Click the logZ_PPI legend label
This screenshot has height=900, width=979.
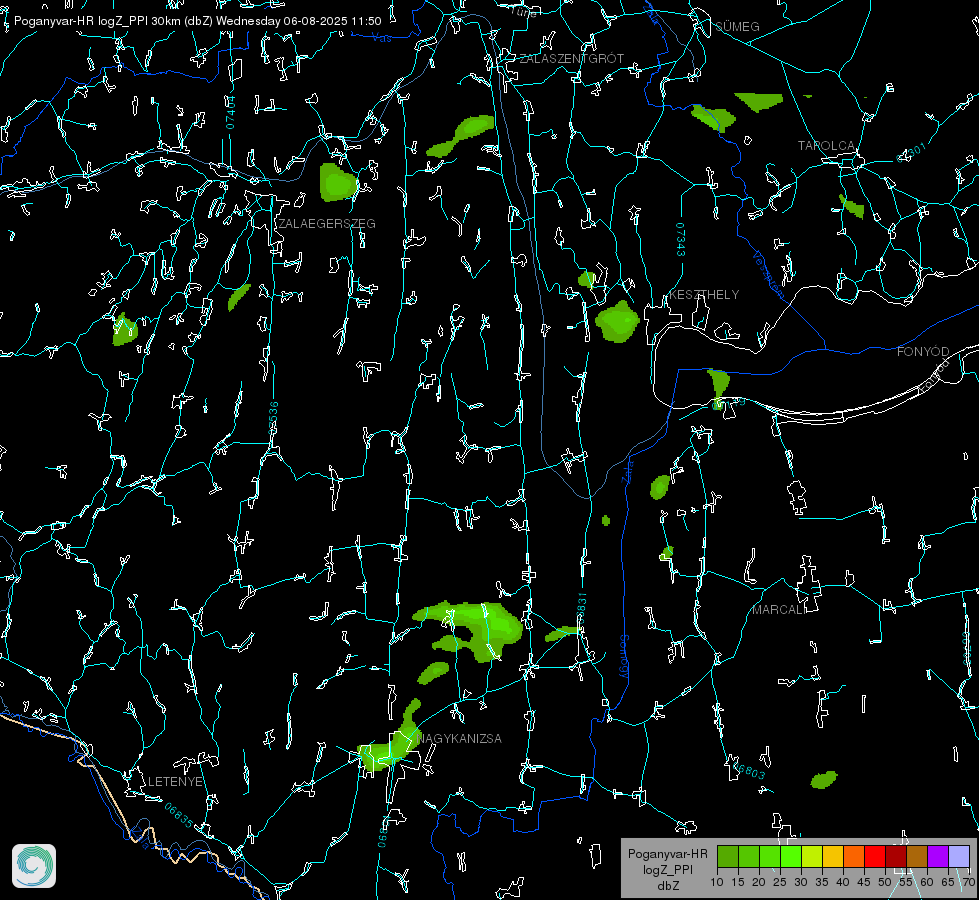coord(667,870)
